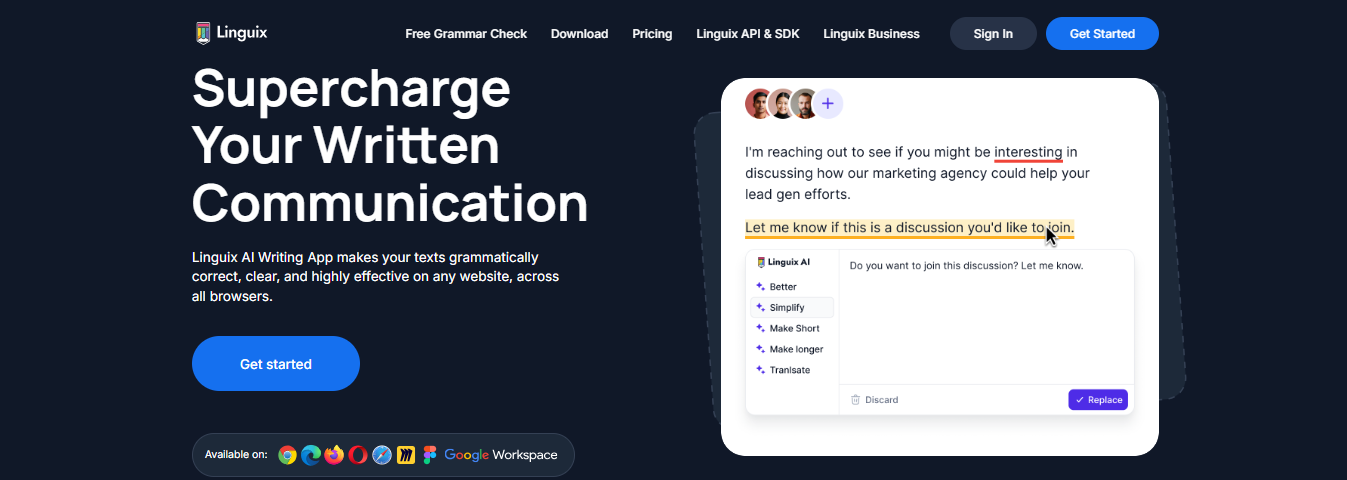
Task: Click the purple Replace button
Action: (x=1098, y=400)
